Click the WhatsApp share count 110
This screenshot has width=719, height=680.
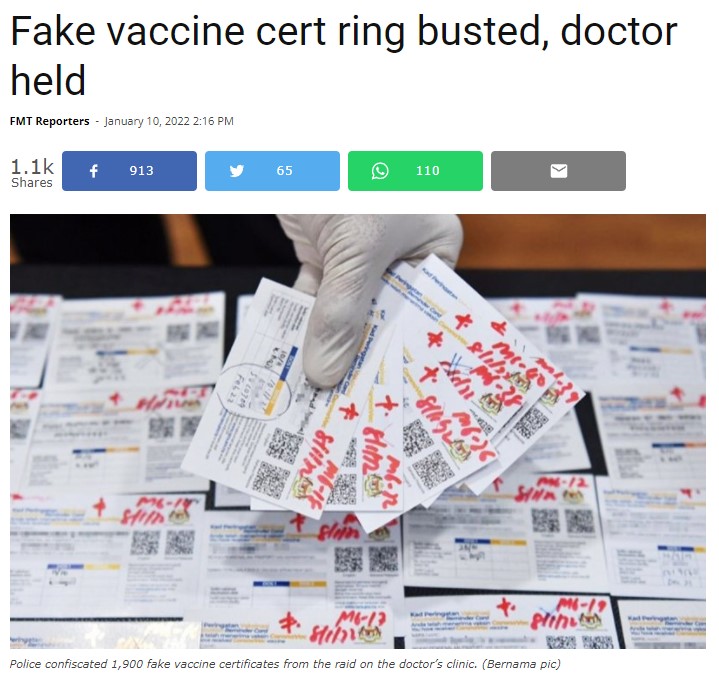point(427,171)
